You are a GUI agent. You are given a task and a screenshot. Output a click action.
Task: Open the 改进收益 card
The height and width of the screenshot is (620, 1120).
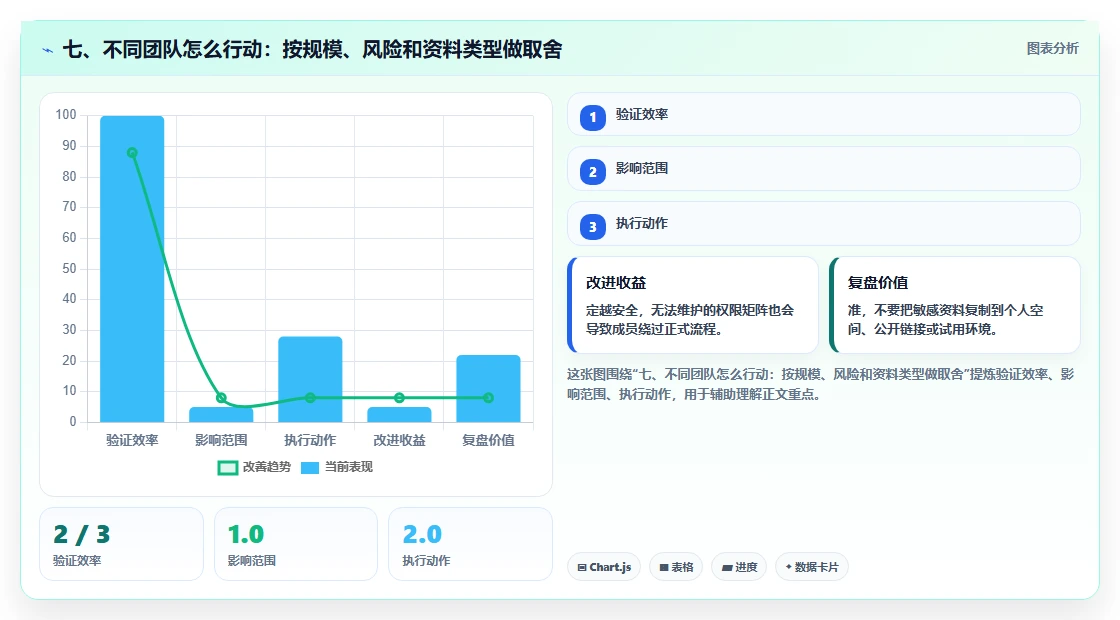tap(693, 305)
